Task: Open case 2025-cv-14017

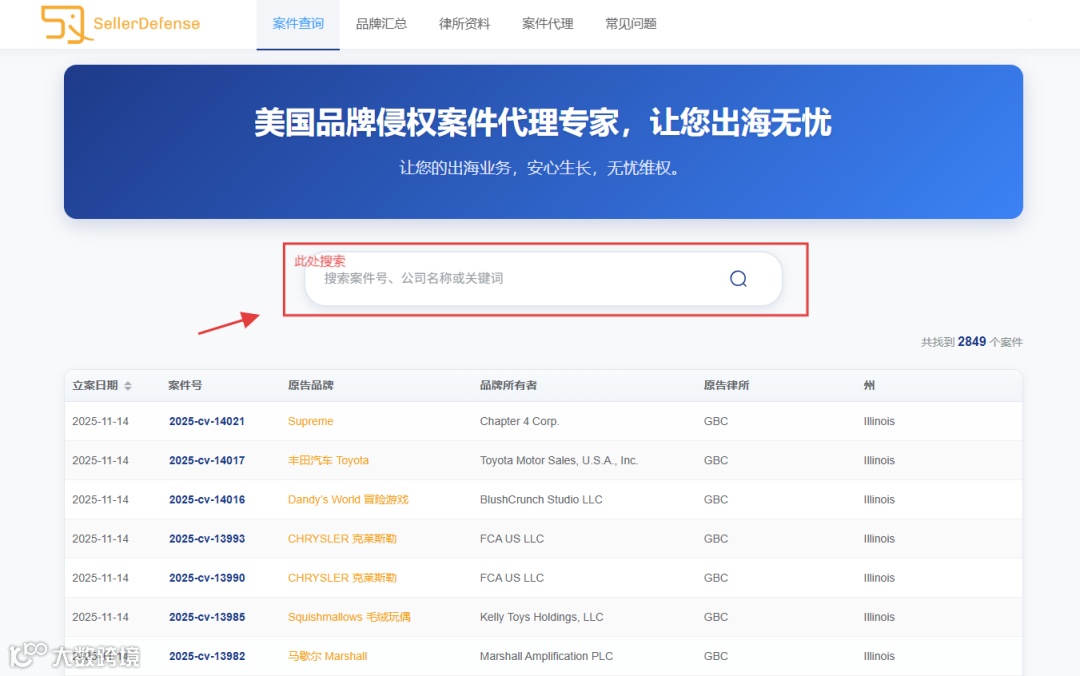Action: [207, 460]
